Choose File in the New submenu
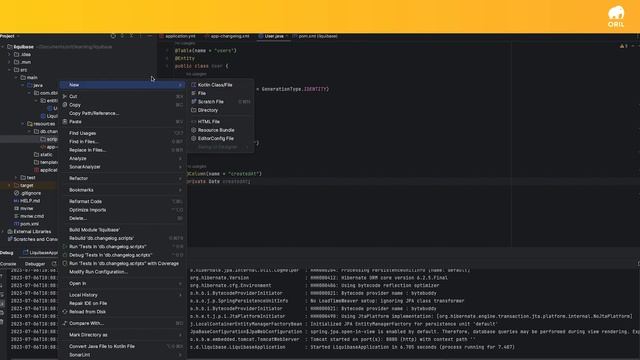The width and height of the screenshot is (640, 360). click(x=220, y=93)
